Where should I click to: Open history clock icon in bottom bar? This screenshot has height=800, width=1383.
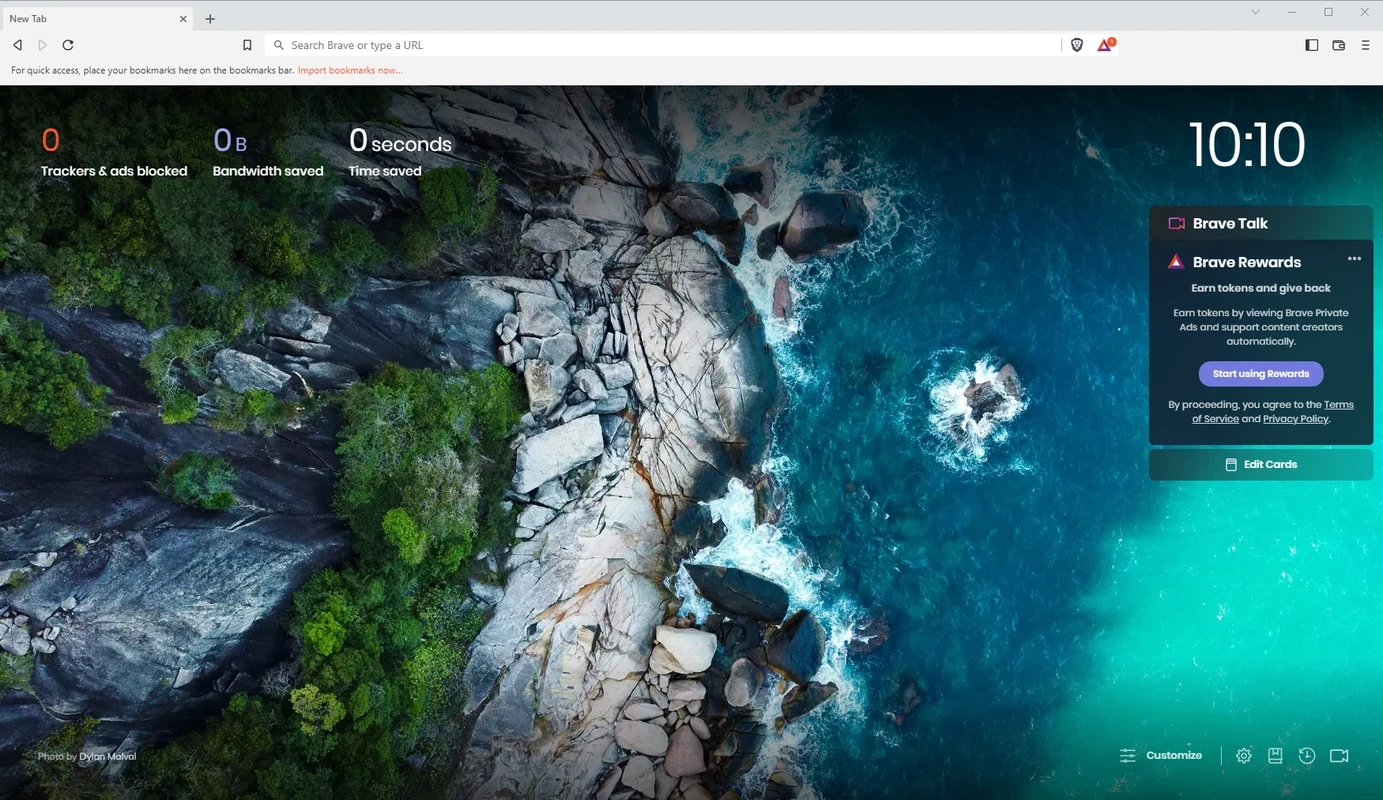click(1307, 756)
